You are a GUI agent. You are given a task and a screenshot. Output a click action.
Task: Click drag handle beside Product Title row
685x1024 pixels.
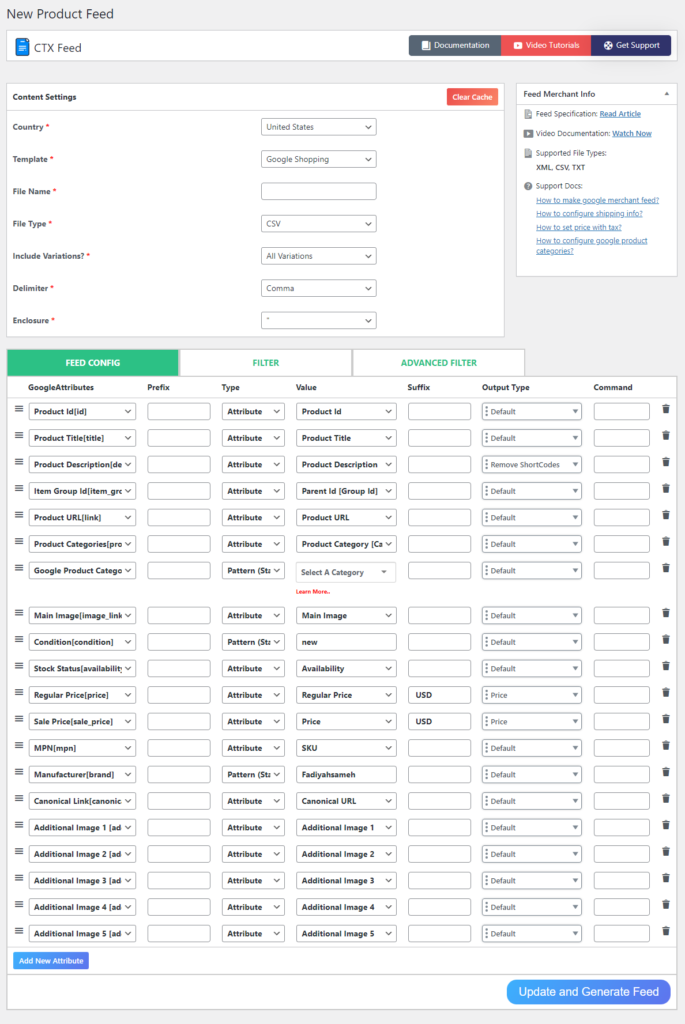click(x=19, y=436)
